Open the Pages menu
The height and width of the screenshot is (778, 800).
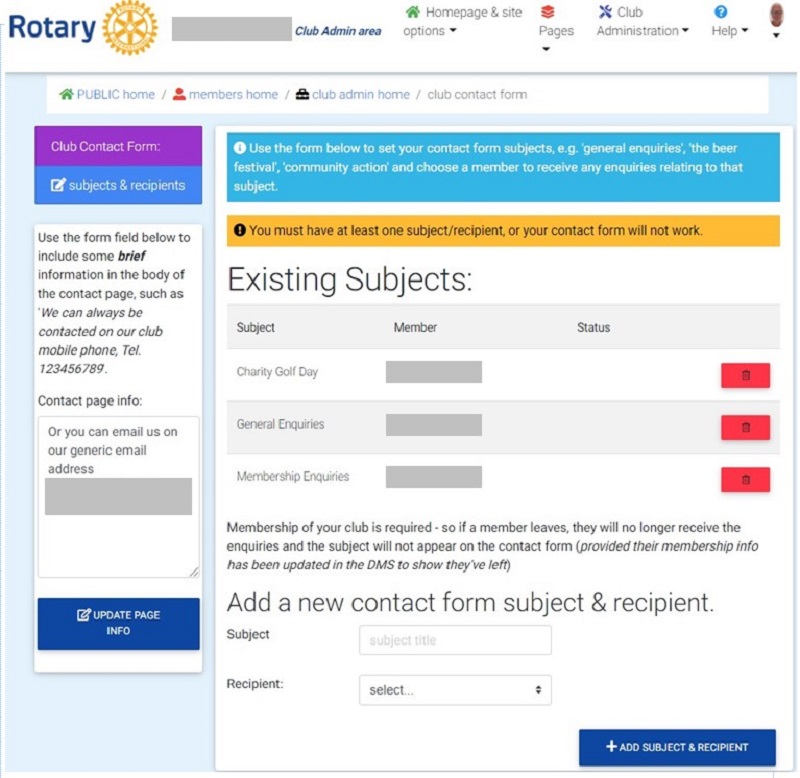coord(556,30)
